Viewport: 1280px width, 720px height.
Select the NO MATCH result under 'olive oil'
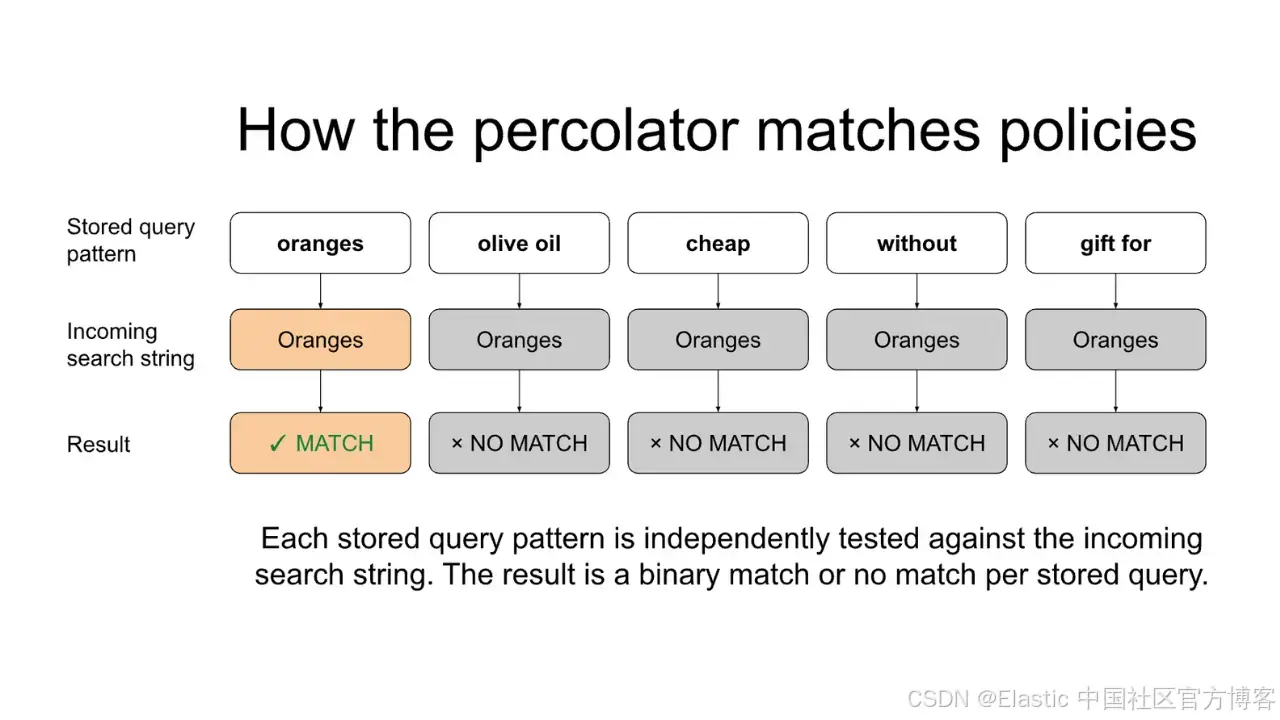pyautogui.click(x=519, y=443)
